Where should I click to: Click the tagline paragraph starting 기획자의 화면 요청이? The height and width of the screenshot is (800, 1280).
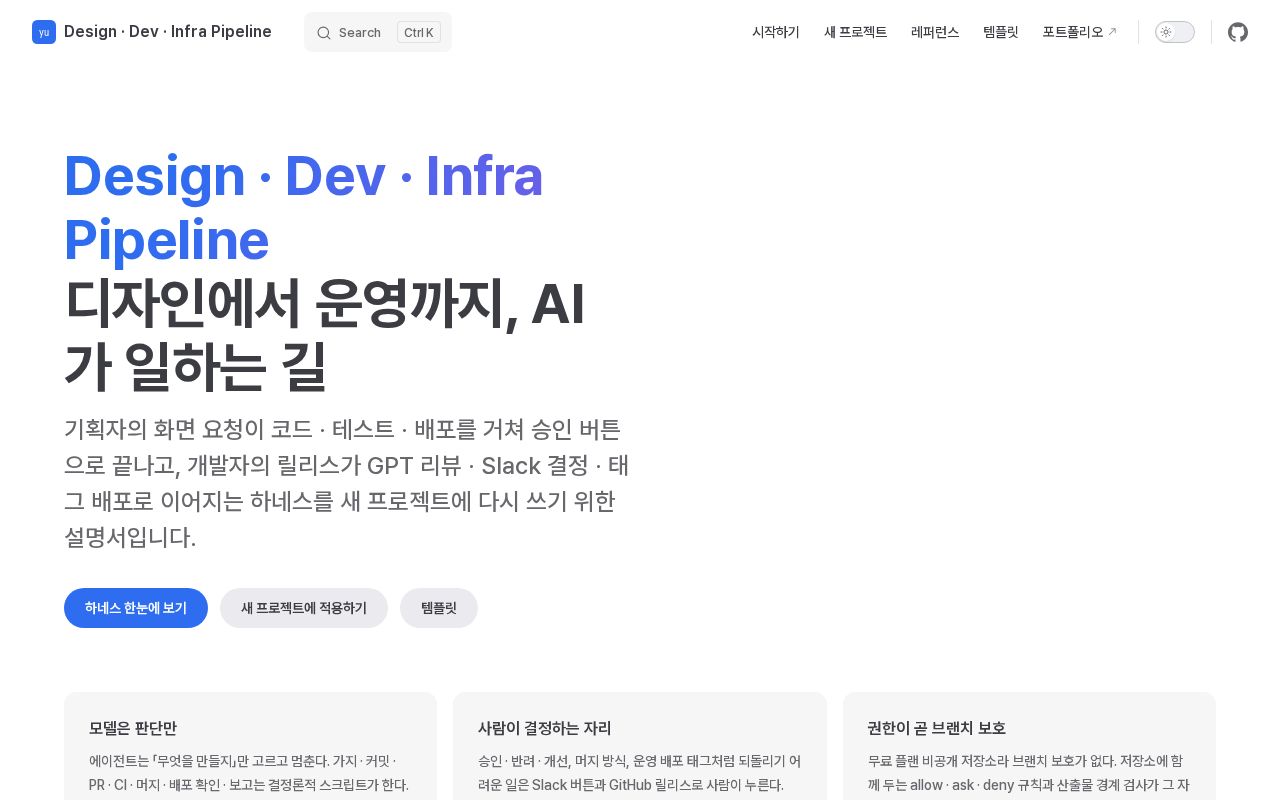tap(347, 483)
